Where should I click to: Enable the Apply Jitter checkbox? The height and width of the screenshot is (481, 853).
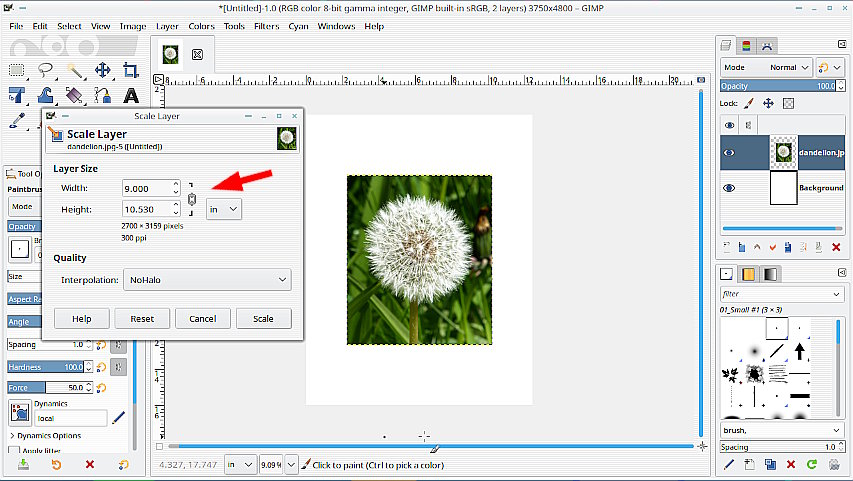pos(14,451)
